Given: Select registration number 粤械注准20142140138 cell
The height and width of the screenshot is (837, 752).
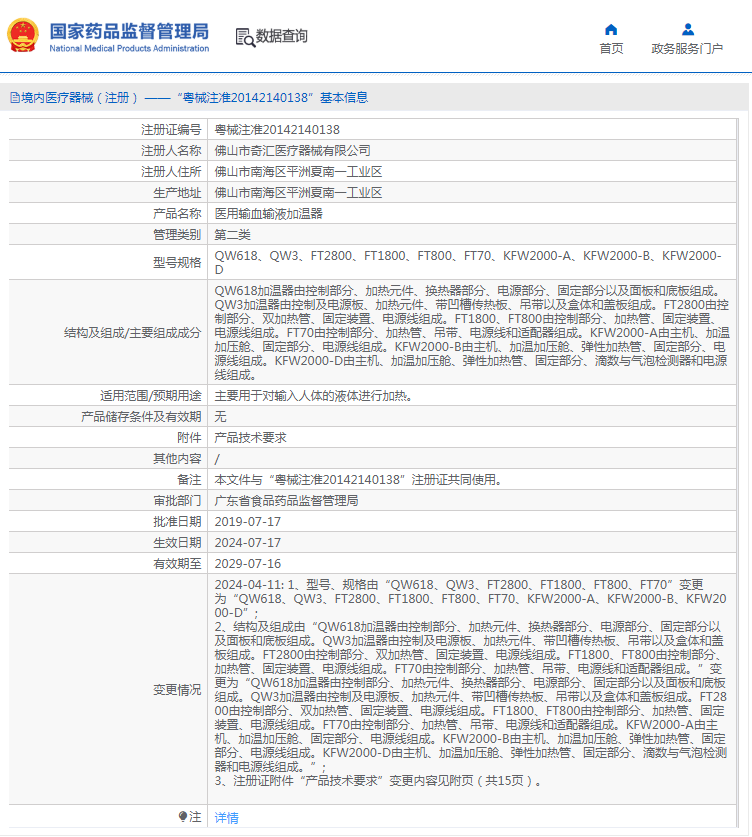Looking at the screenshot, I should click(277, 130).
